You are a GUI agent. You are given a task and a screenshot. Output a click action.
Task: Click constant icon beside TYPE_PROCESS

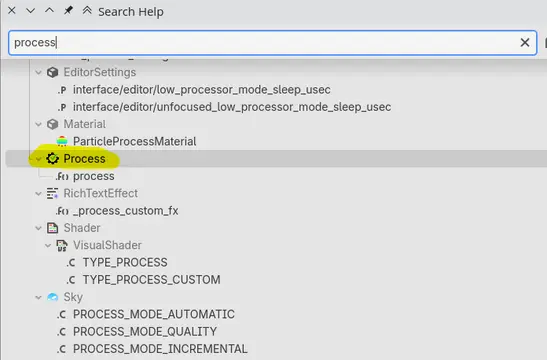click(x=71, y=263)
